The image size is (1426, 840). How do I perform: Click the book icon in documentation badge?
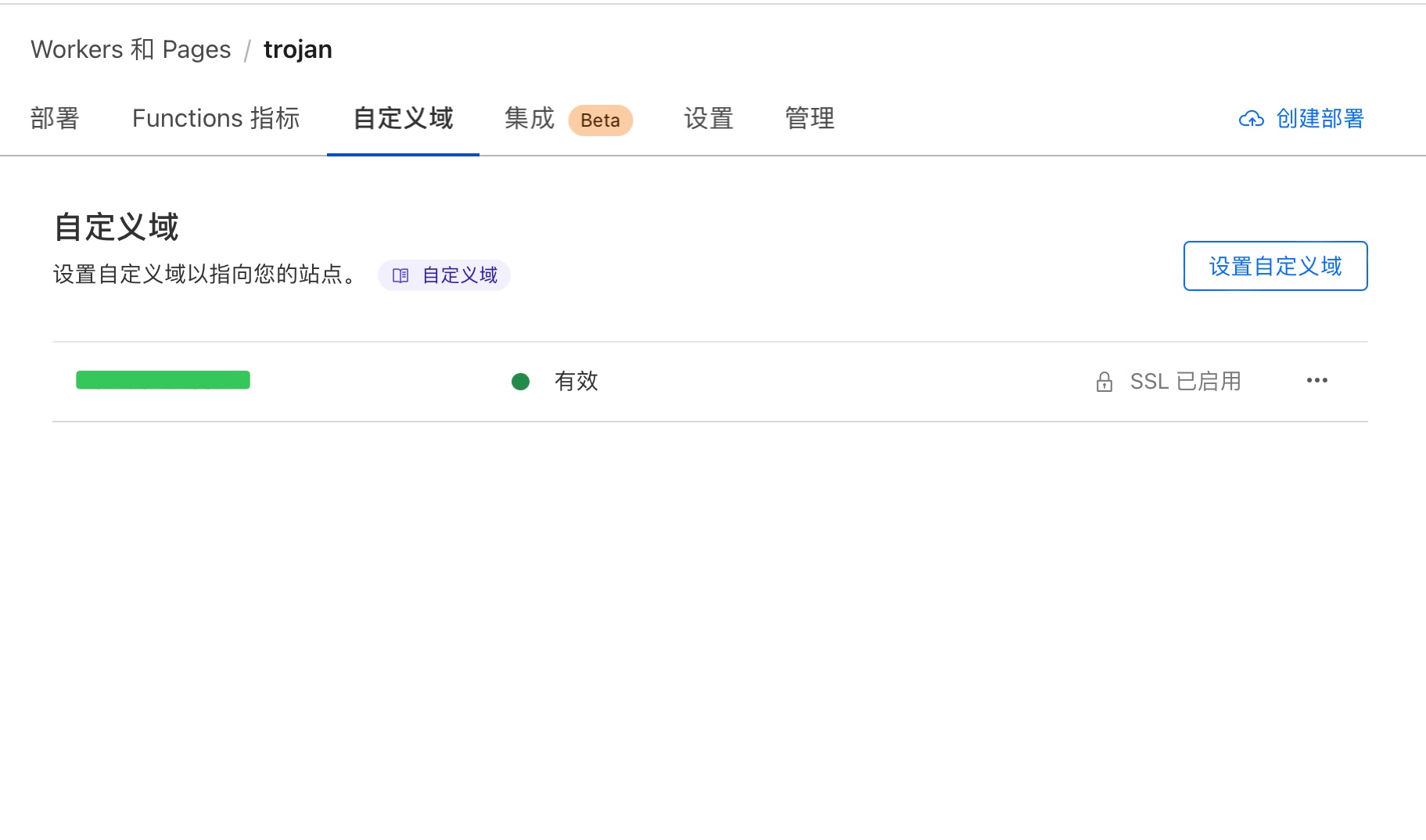(401, 275)
